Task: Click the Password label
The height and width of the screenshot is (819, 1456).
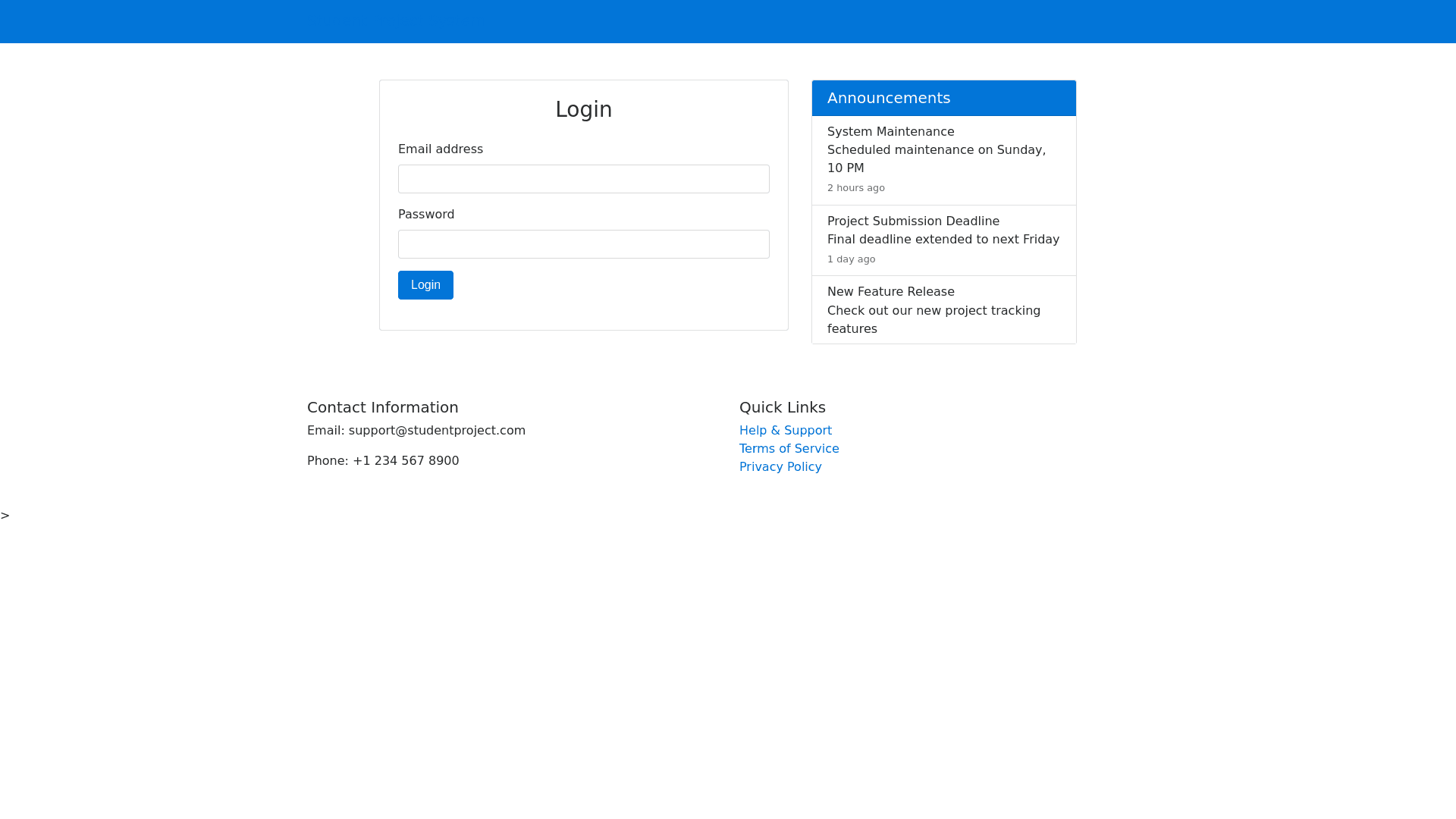Action: (x=425, y=215)
